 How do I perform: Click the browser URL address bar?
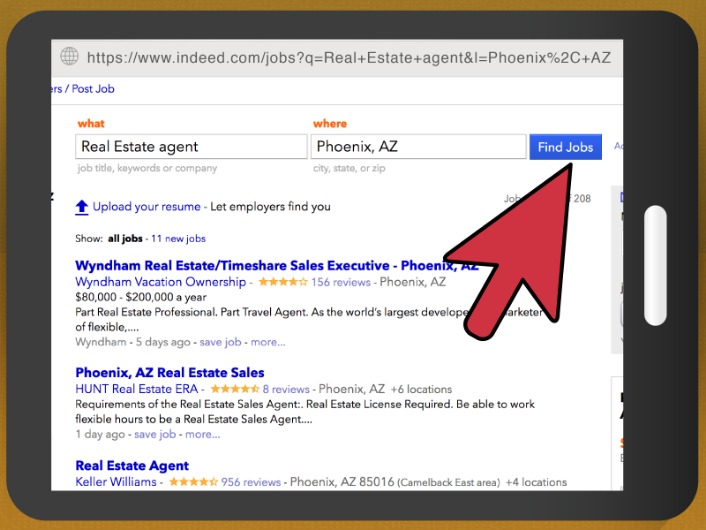point(348,57)
